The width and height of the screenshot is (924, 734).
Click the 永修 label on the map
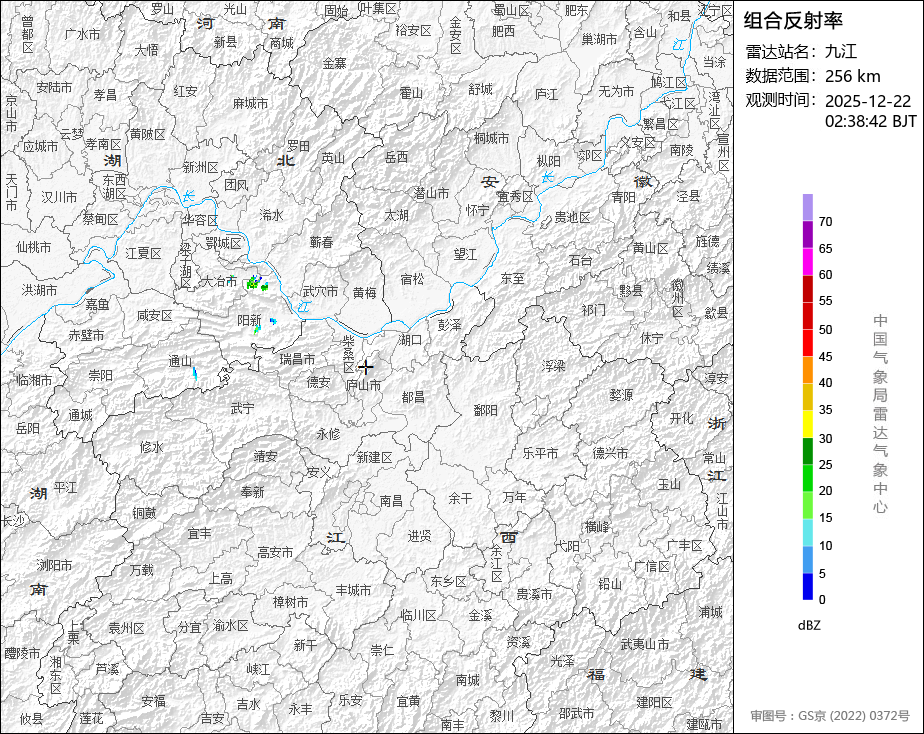[329, 434]
